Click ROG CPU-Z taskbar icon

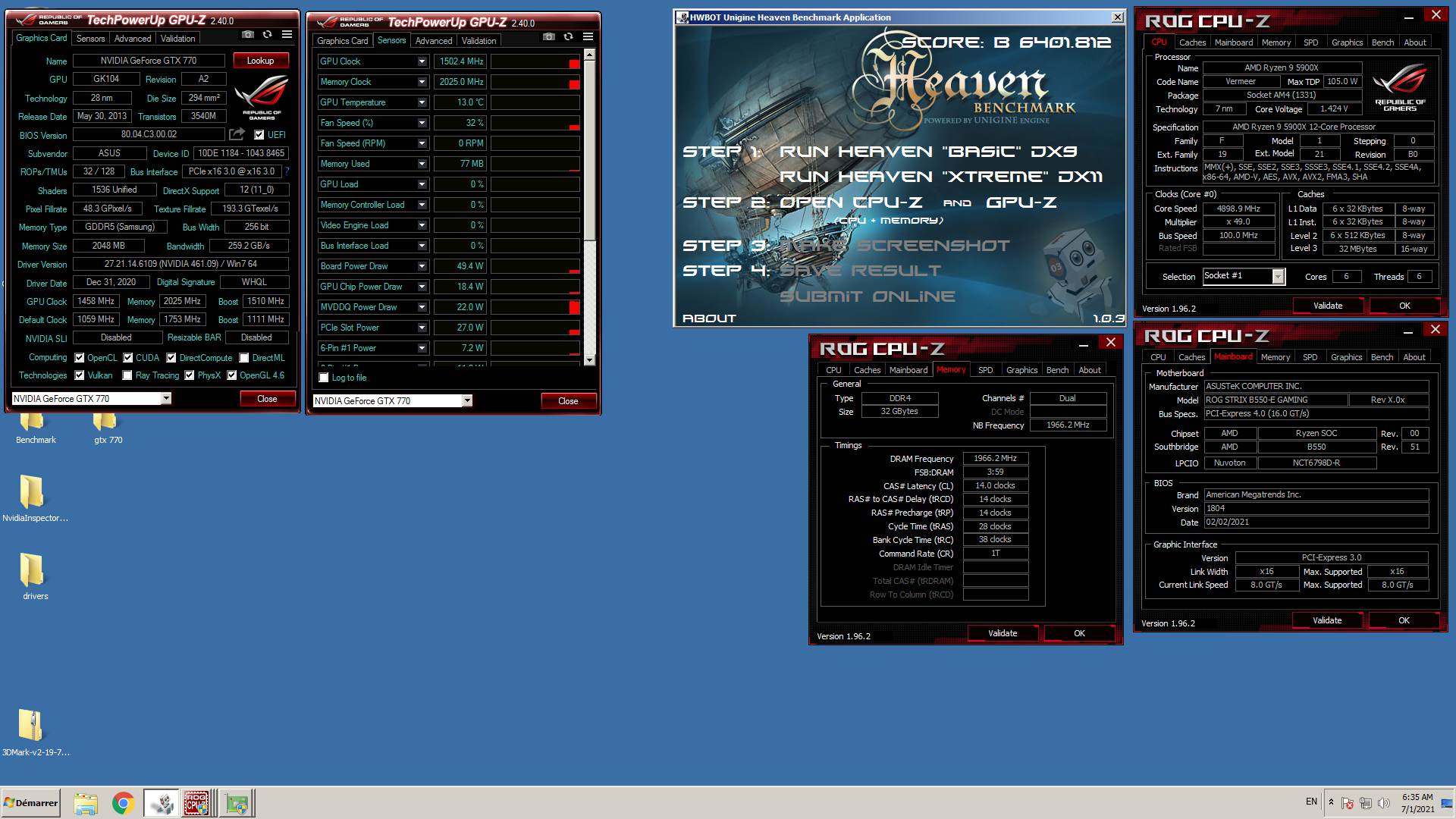pyautogui.click(x=196, y=803)
